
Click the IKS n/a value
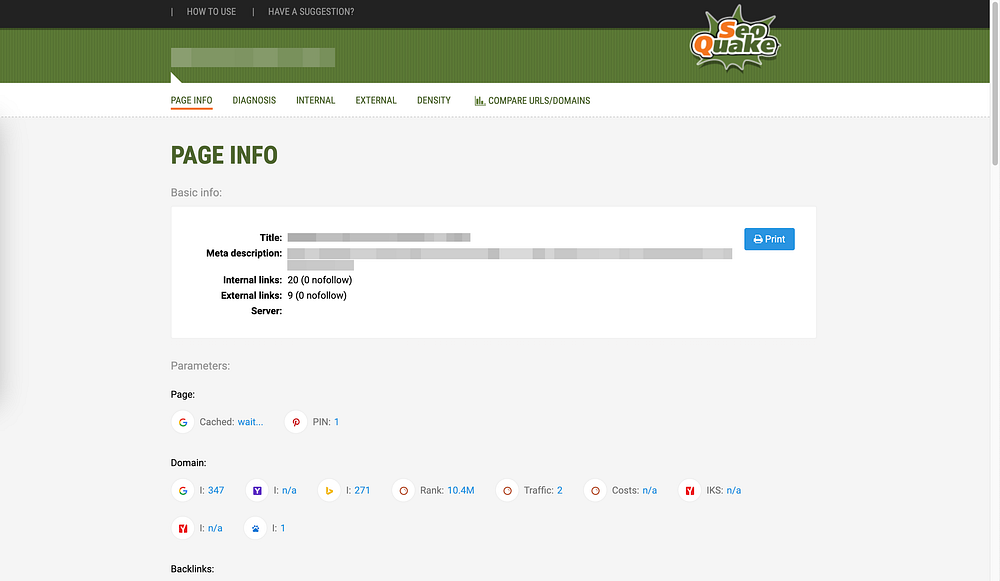tap(733, 490)
